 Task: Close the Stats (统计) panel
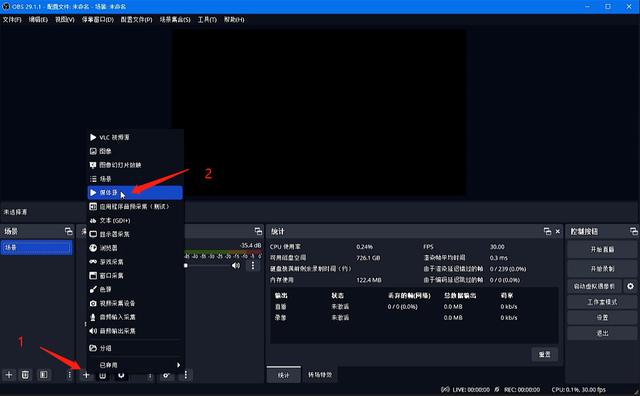558,231
